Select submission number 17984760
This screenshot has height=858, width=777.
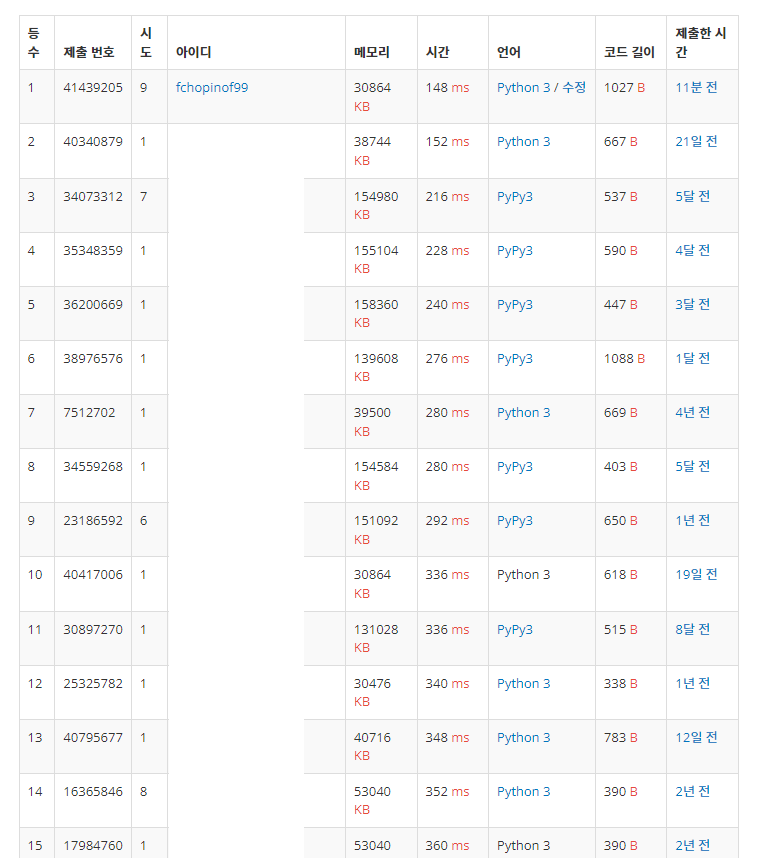tap(92, 846)
